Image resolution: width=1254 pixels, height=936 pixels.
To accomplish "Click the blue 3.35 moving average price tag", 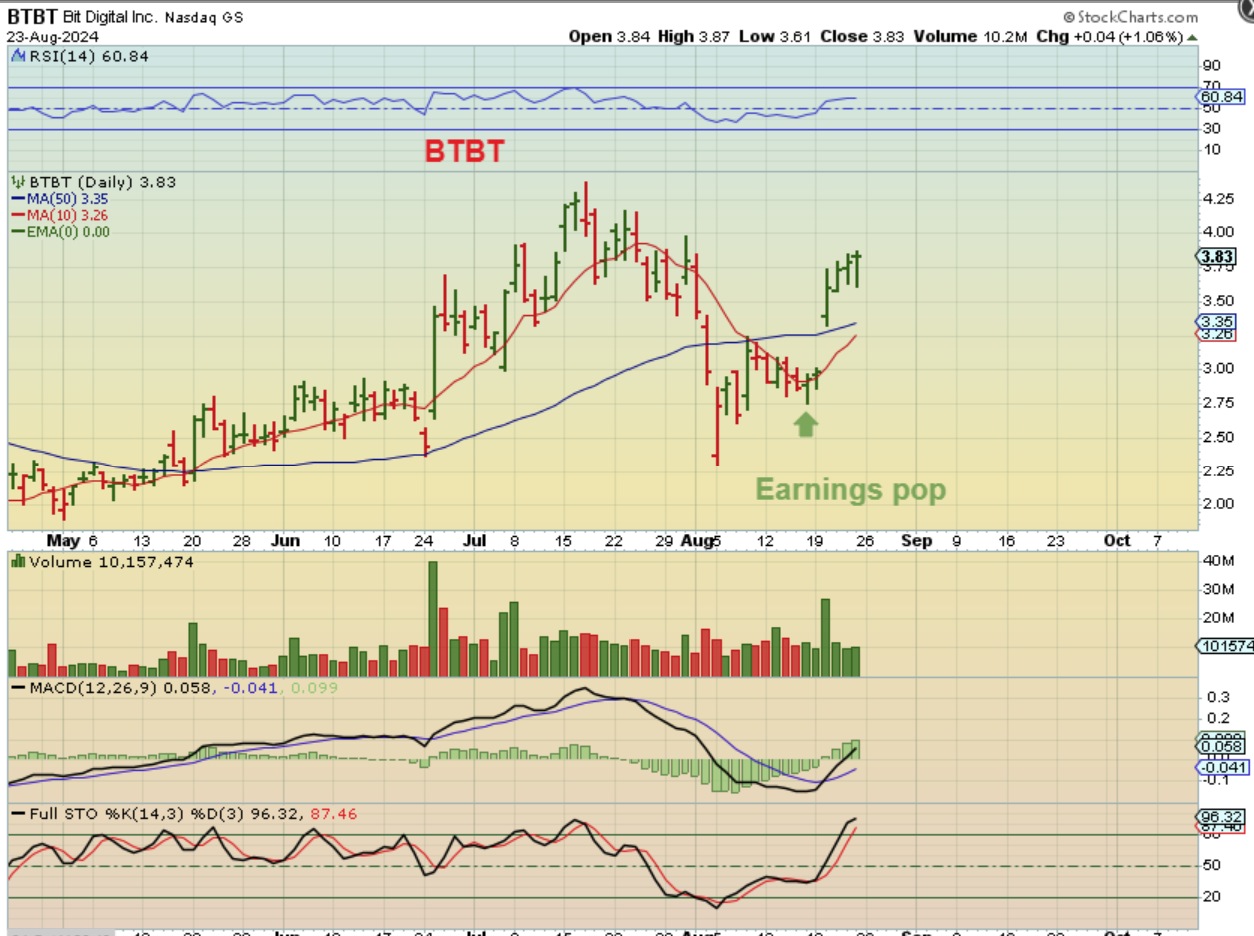I will (x=1219, y=322).
